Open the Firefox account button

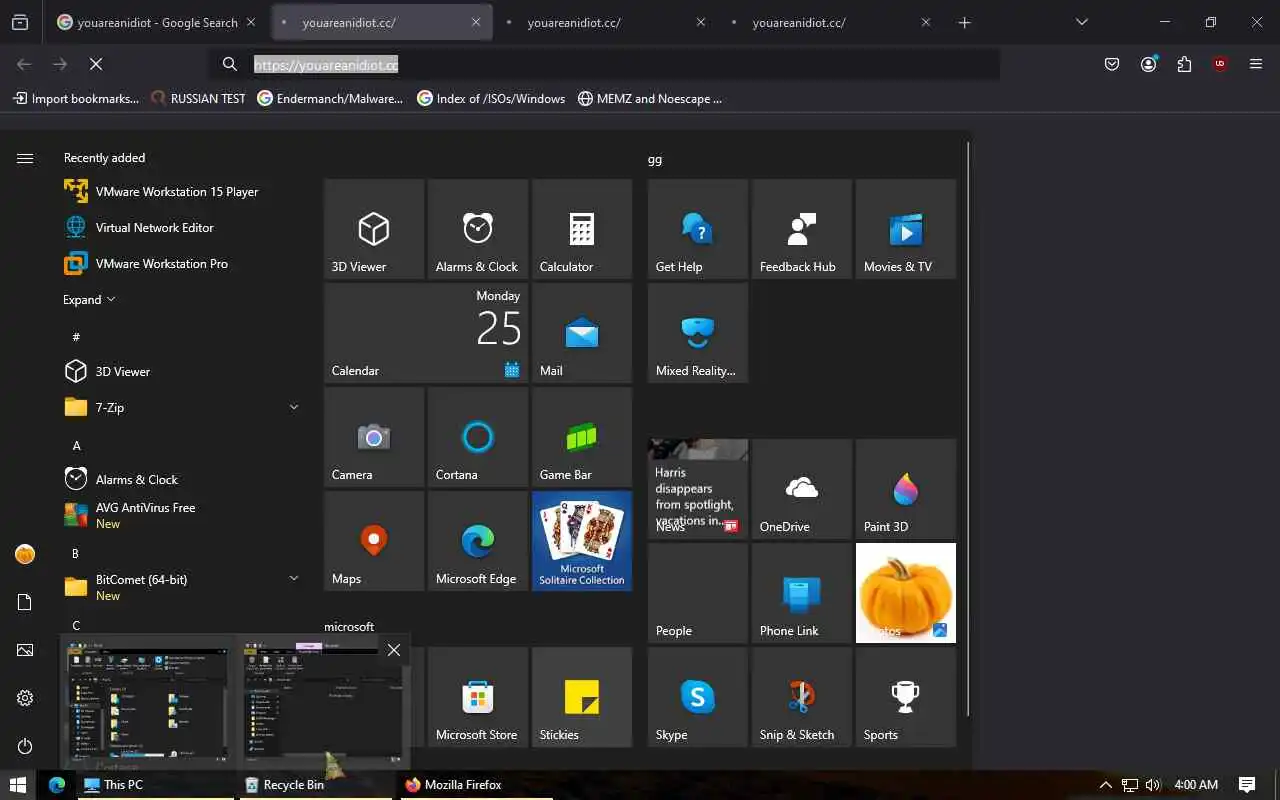click(x=1148, y=64)
